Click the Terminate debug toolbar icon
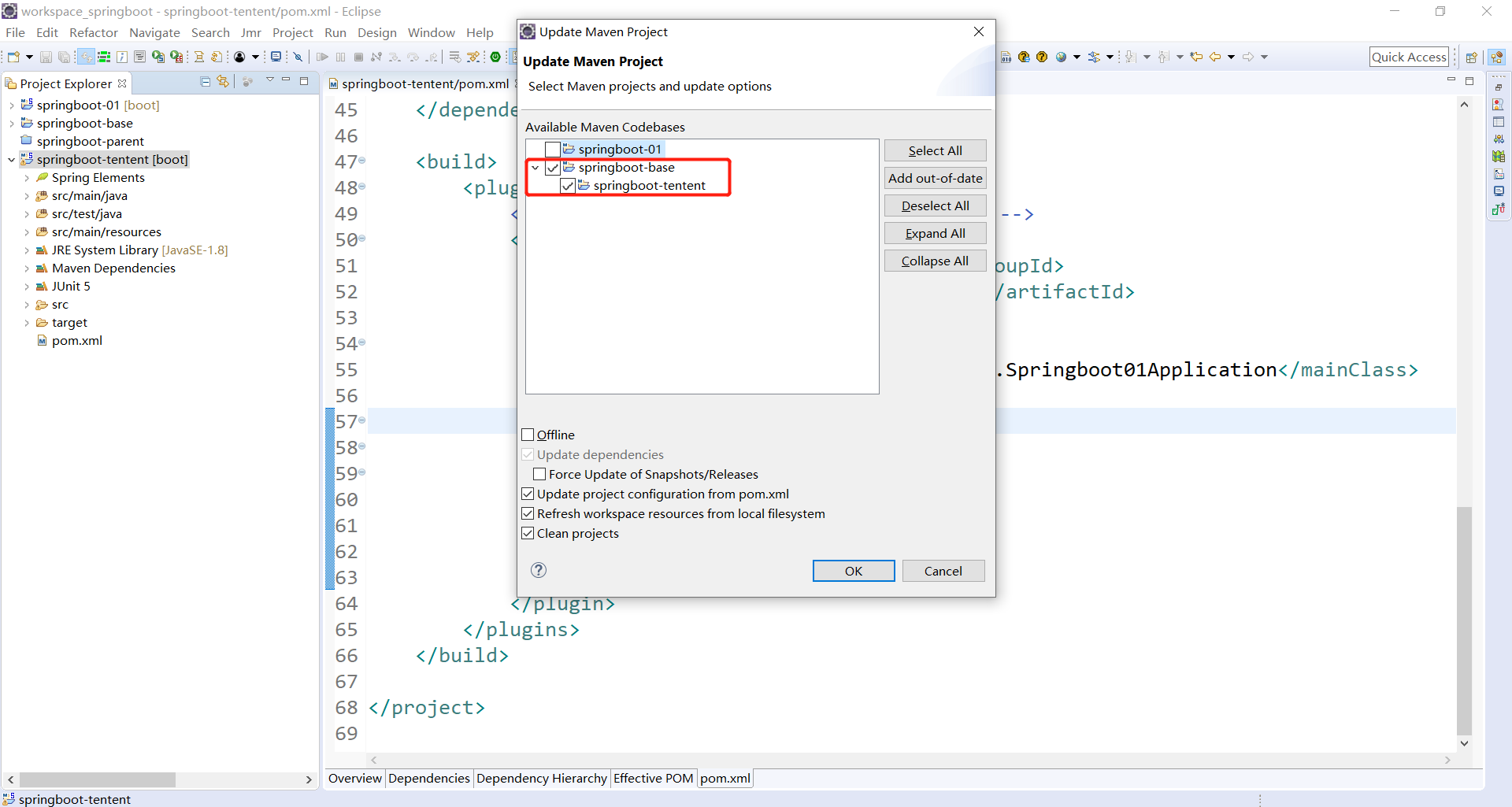 [358, 57]
